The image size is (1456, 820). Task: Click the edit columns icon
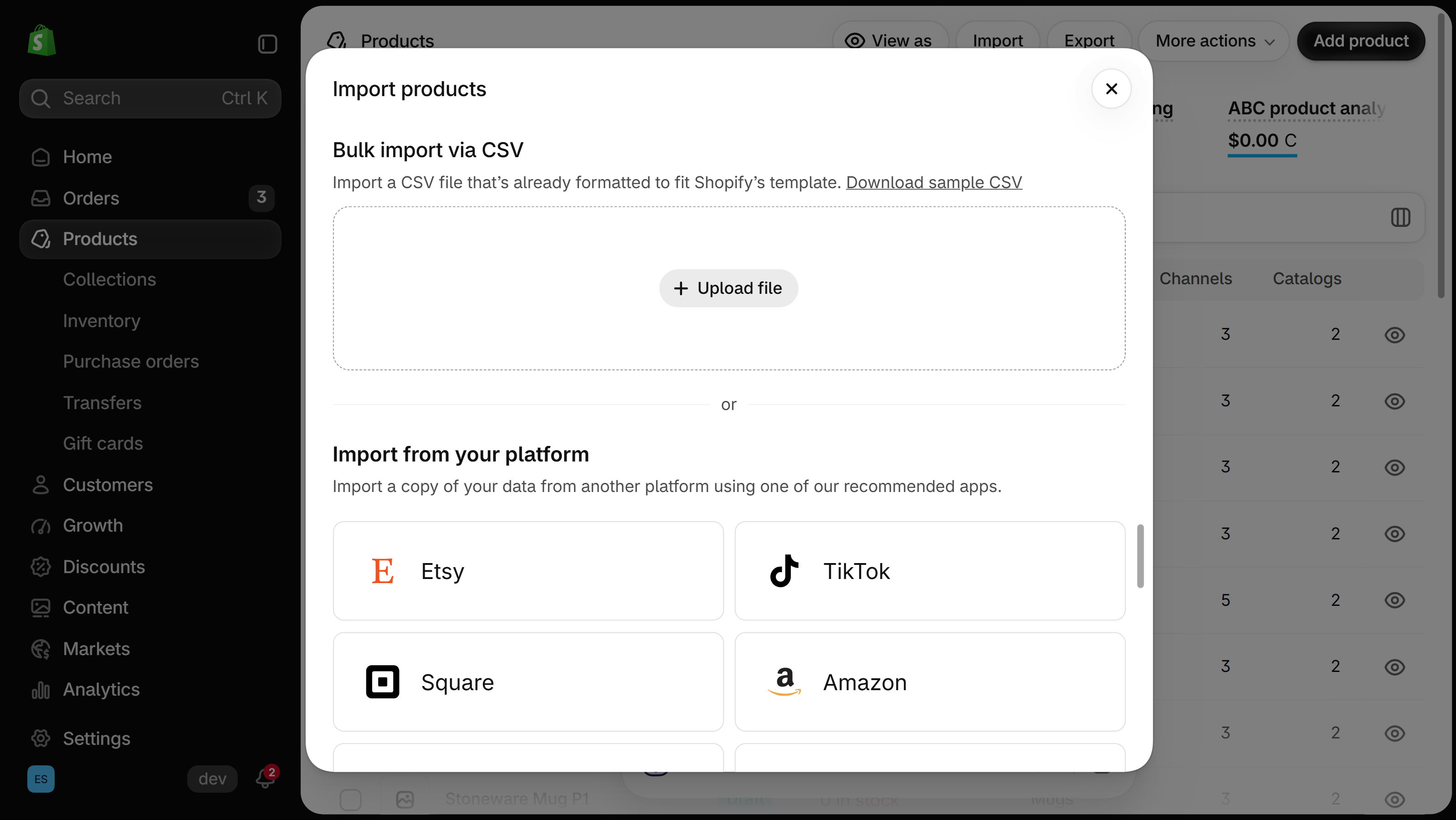[x=1400, y=217]
